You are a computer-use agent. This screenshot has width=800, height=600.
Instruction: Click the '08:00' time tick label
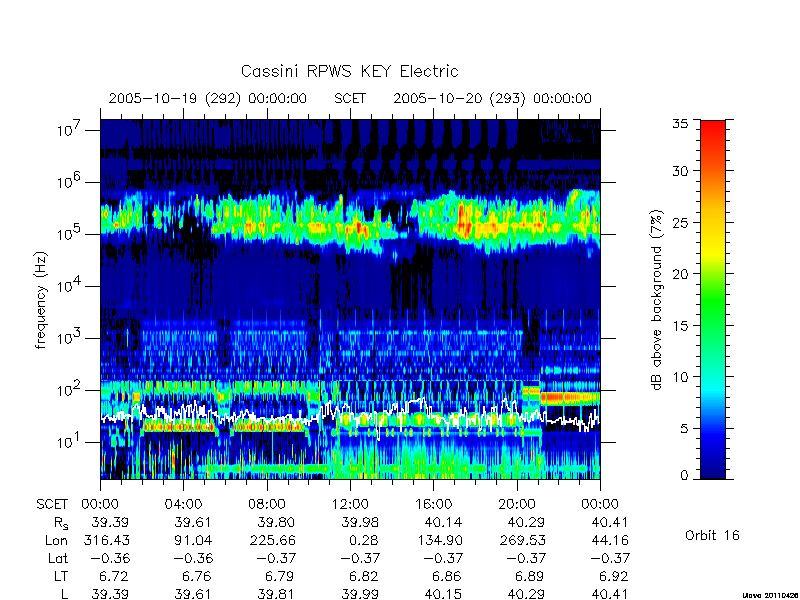(x=267, y=505)
